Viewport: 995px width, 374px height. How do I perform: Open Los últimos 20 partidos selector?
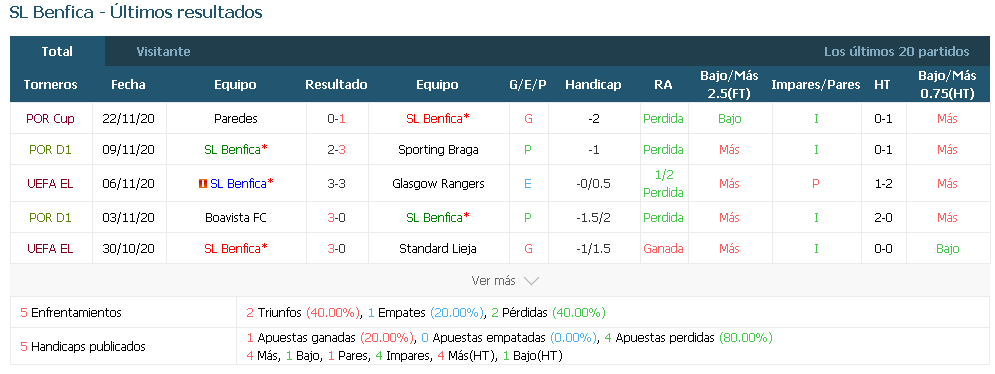[896, 51]
